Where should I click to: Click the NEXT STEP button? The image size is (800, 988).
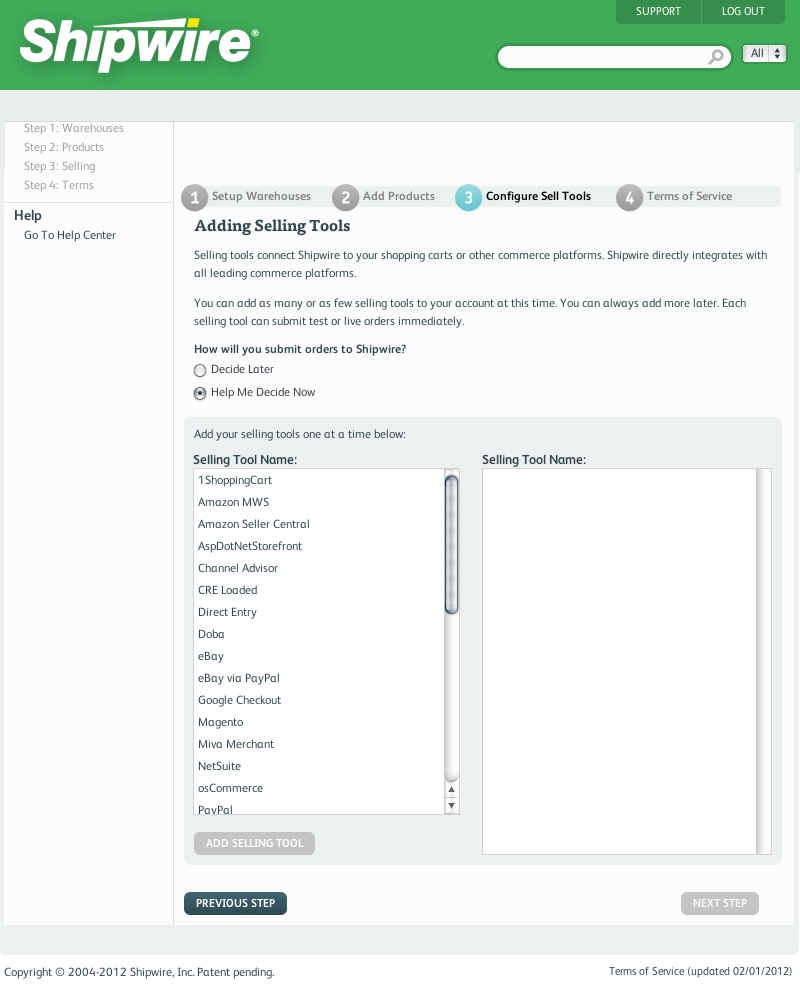(x=719, y=903)
